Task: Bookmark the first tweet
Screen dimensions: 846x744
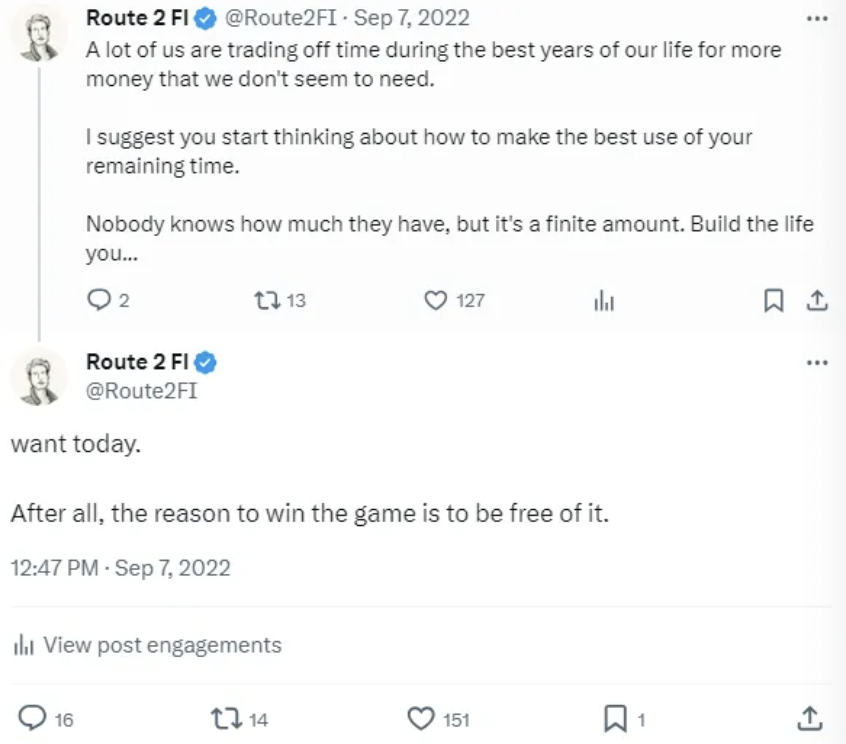Action: click(774, 300)
